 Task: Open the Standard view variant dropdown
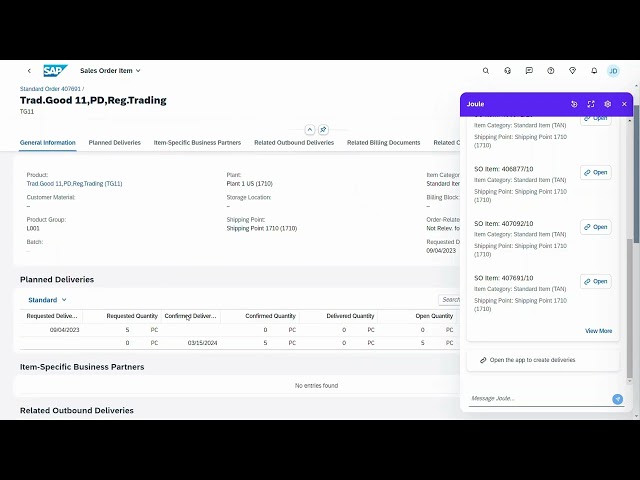click(47, 300)
